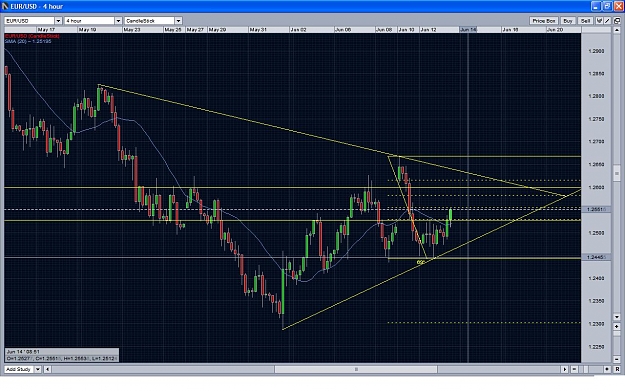Click the vertical scrollbar down arrow

pos(617,317)
